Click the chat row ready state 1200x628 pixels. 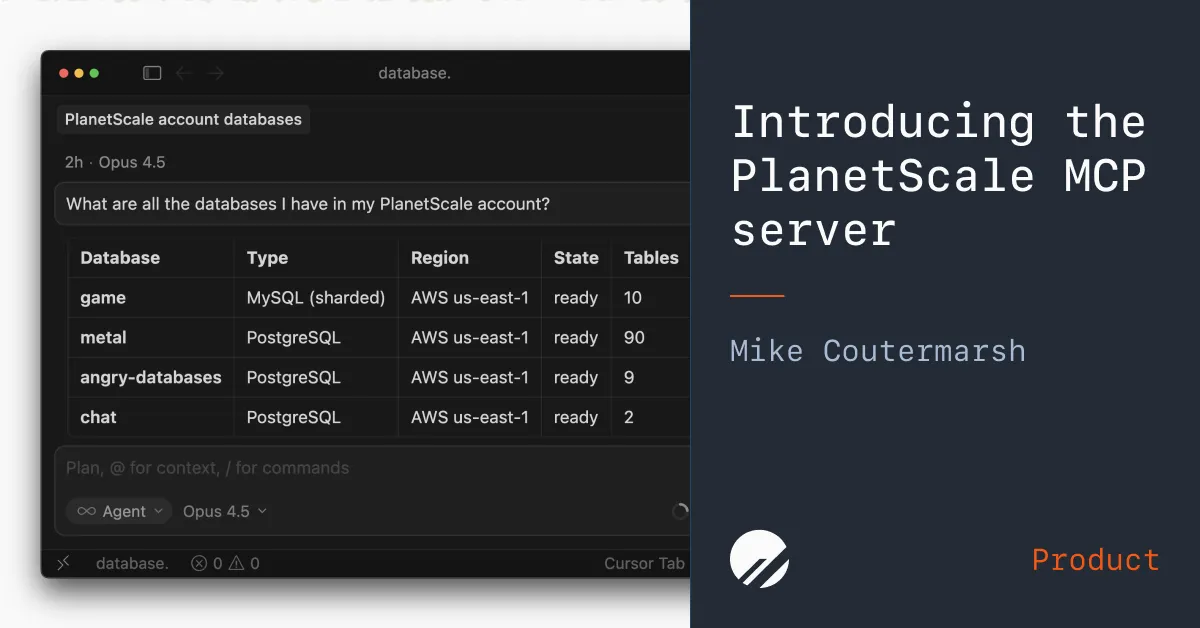tap(576, 417)
